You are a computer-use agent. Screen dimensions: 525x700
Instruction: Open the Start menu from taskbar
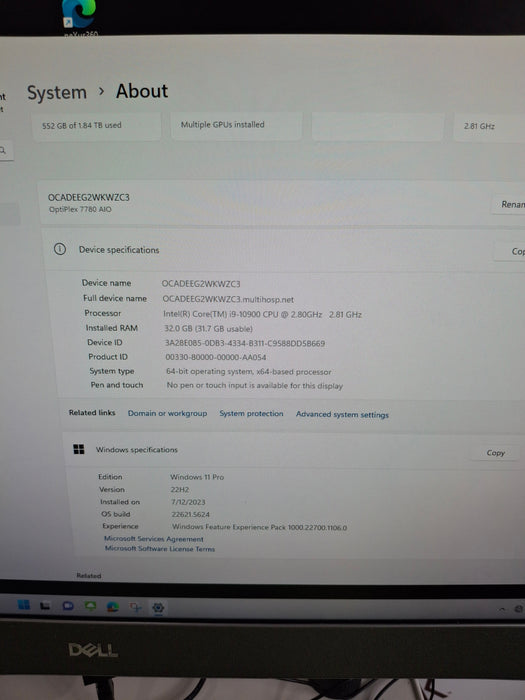point(24,605)
